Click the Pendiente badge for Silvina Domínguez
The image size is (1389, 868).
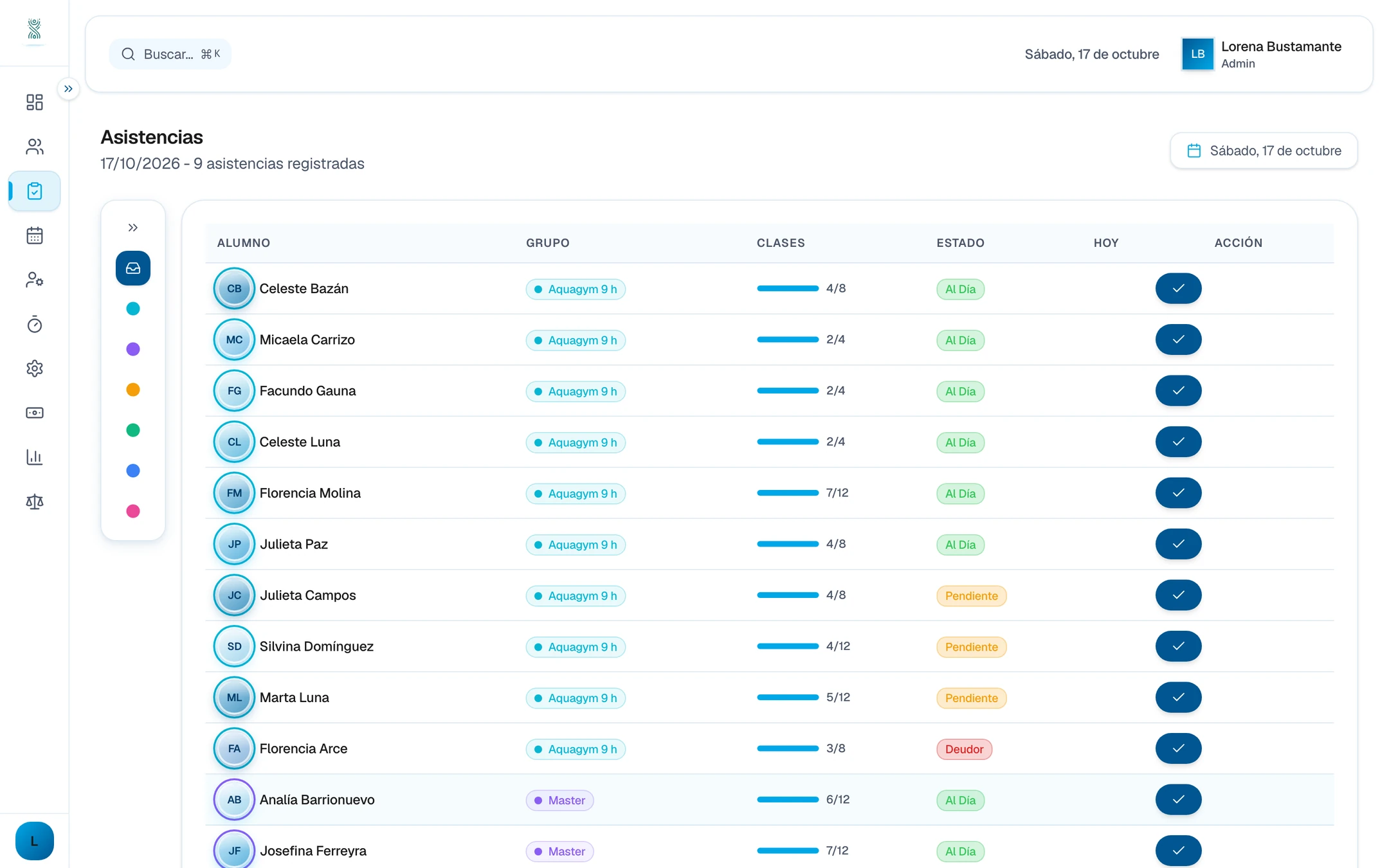click(x=971, y=647)
